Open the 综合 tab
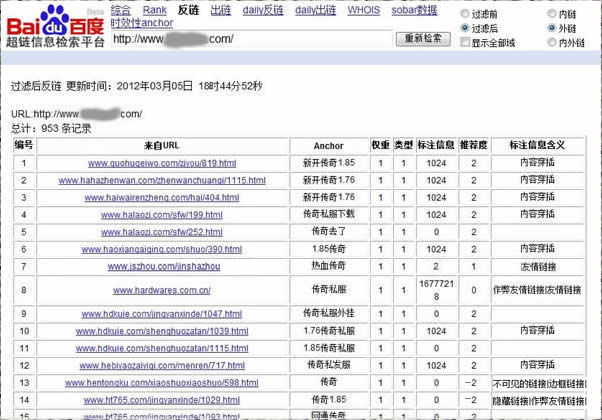 point(121,10)
